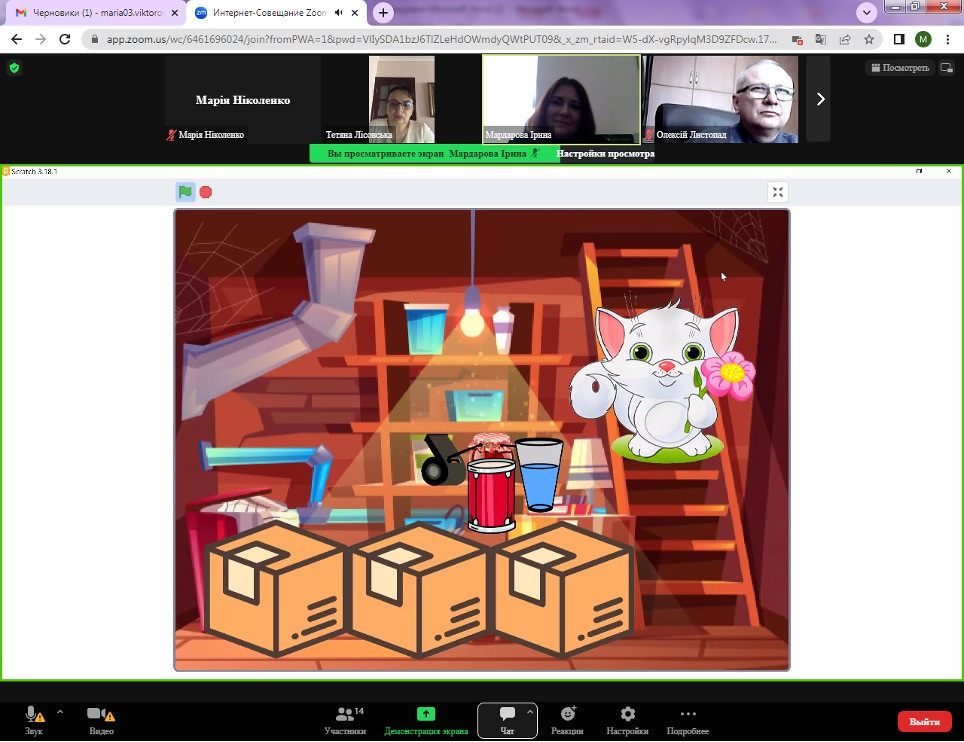Image resolution: width=964 pixels, height=742 pixels.
Task: Click the address bar URL field
Action: pos(441,39)
